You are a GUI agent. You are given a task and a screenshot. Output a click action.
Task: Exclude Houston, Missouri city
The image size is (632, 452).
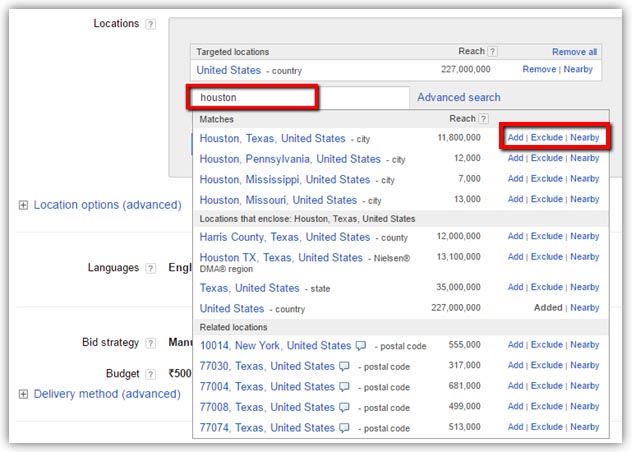tap(547, 199)
